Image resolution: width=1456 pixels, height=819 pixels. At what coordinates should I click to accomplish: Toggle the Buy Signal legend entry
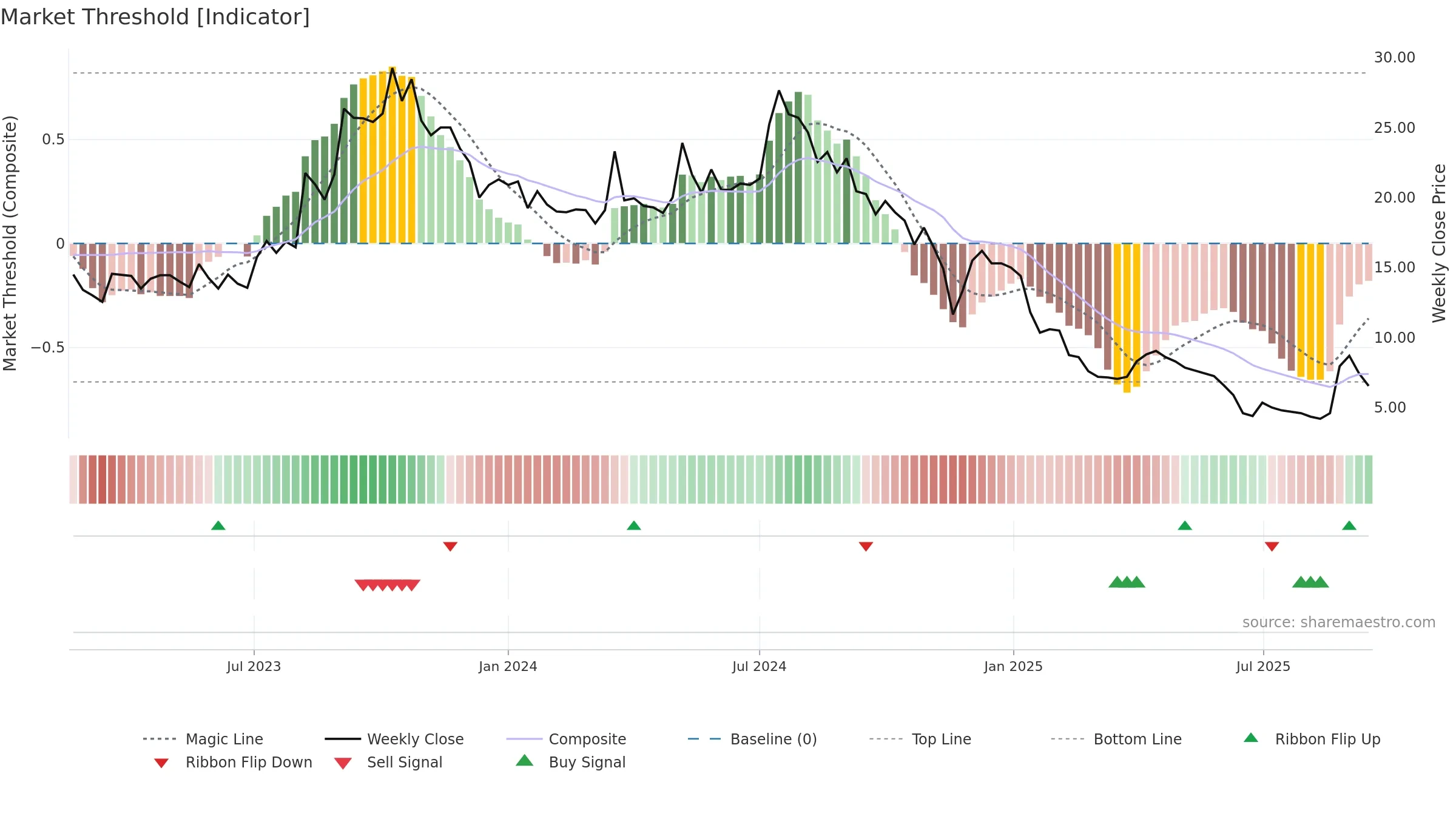(x=570, y=762)
